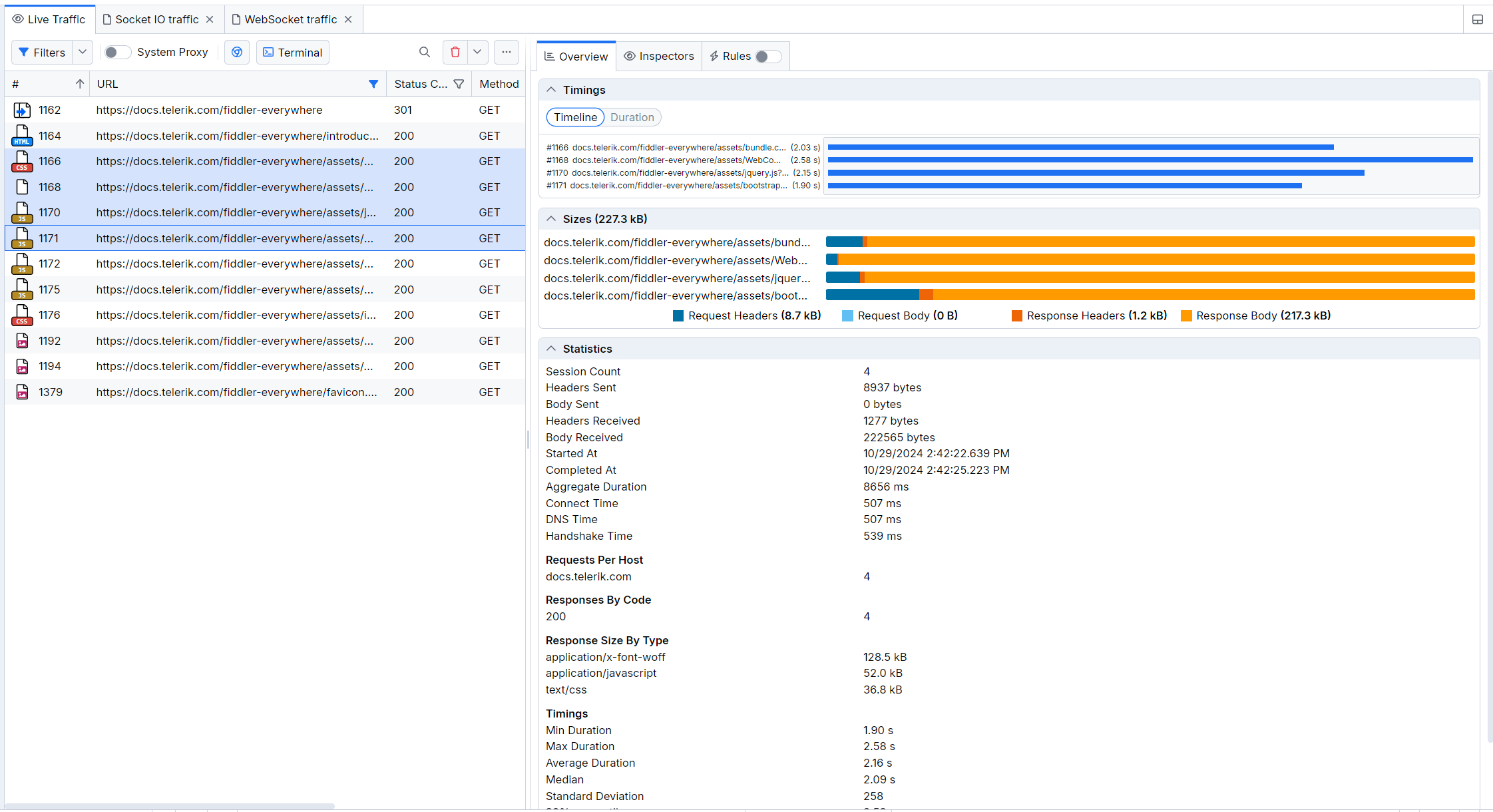Open the browser capture icon button
Screen dimensions: 1493x812
237,52
